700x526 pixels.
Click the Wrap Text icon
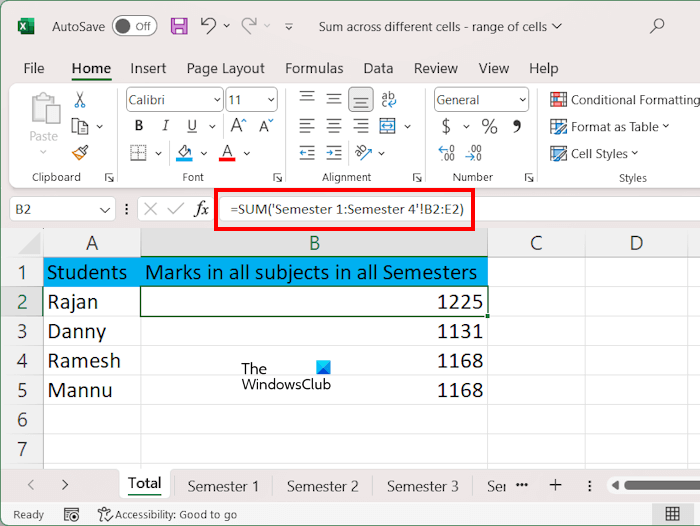388,99
